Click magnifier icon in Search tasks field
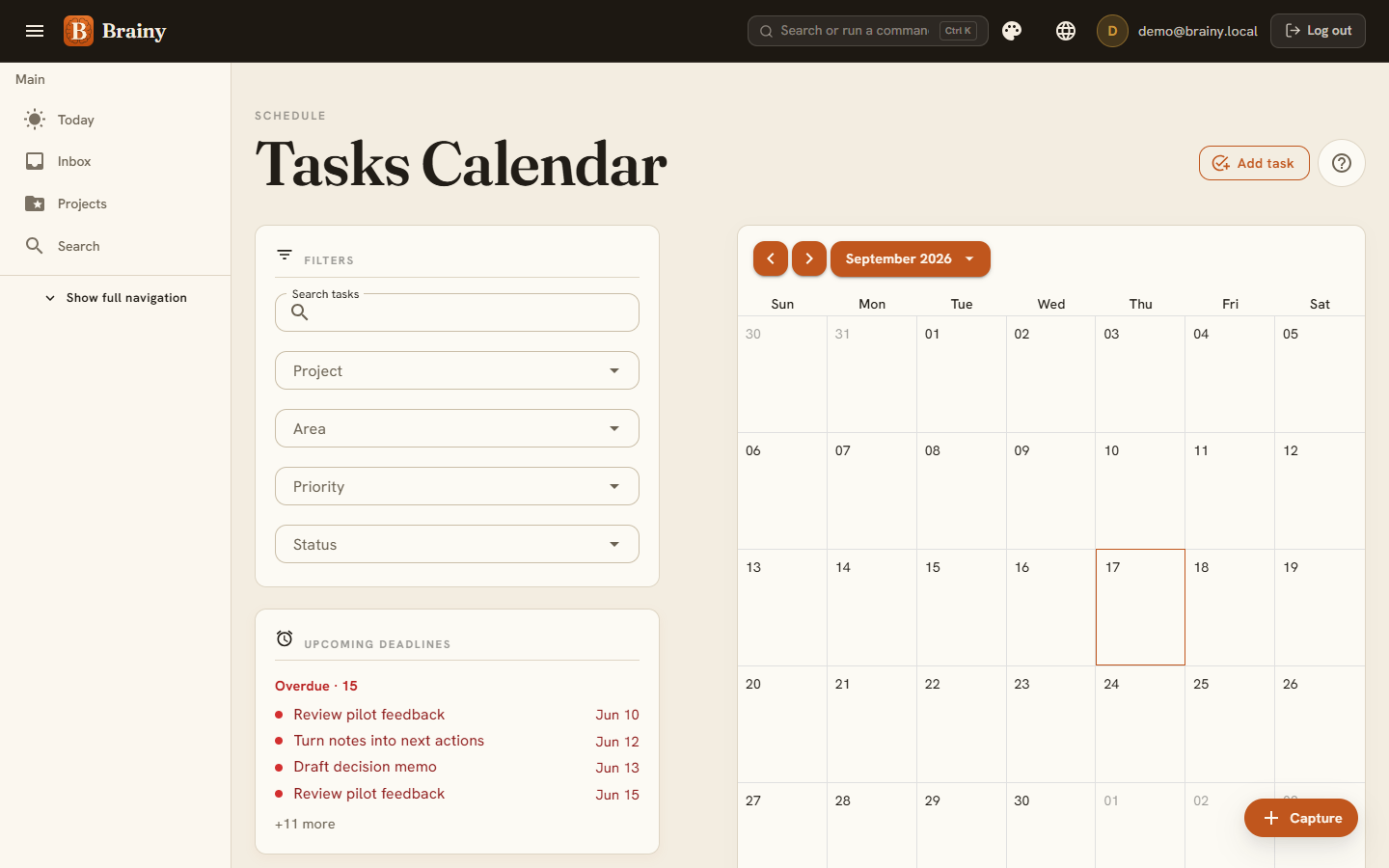 pos(300,312)
